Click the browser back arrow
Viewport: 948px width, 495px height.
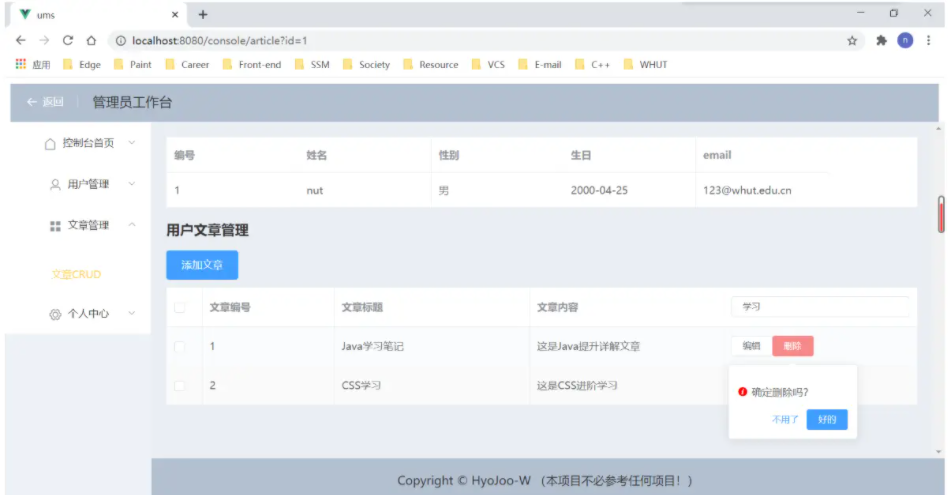pos(21,40)
